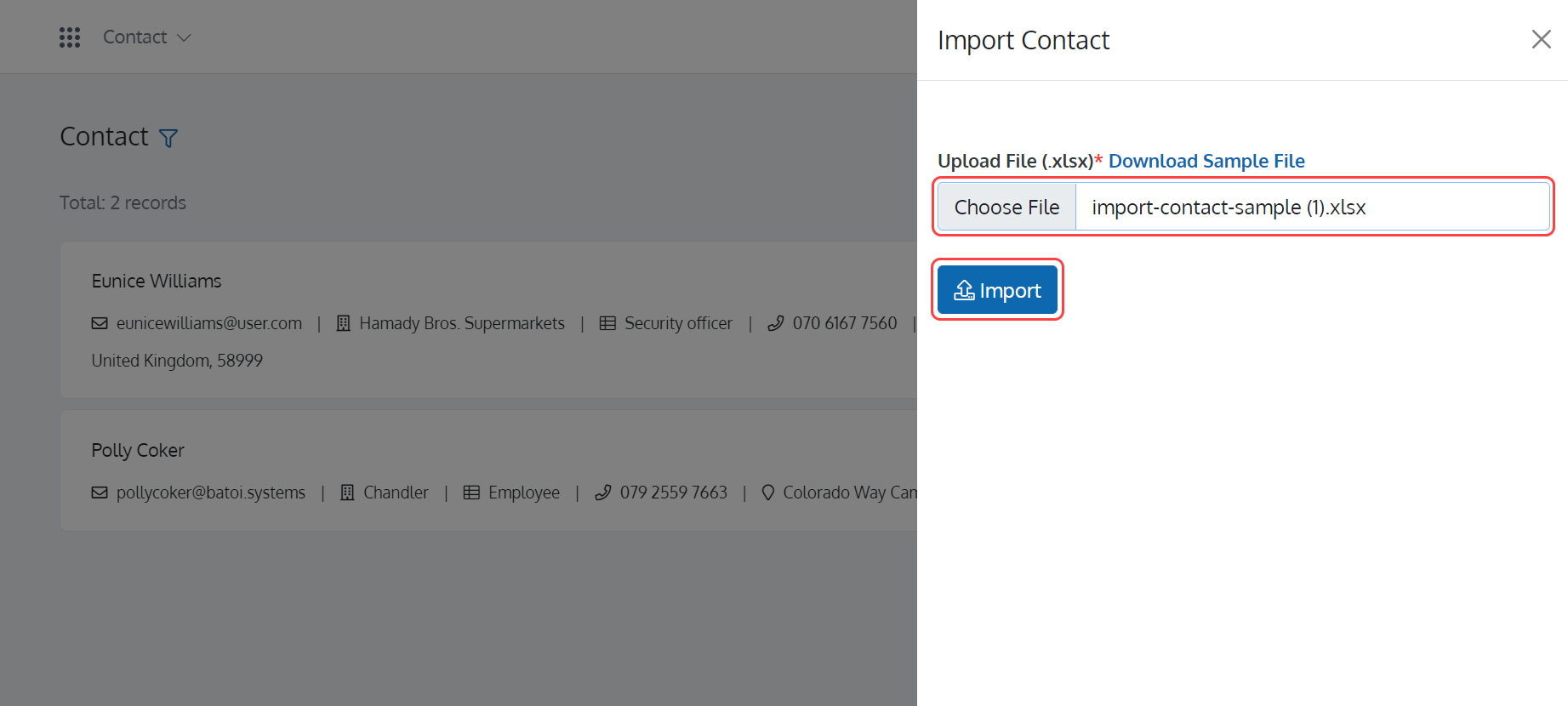Open the Eunice Williams contact record

click(x=157, y=281)
